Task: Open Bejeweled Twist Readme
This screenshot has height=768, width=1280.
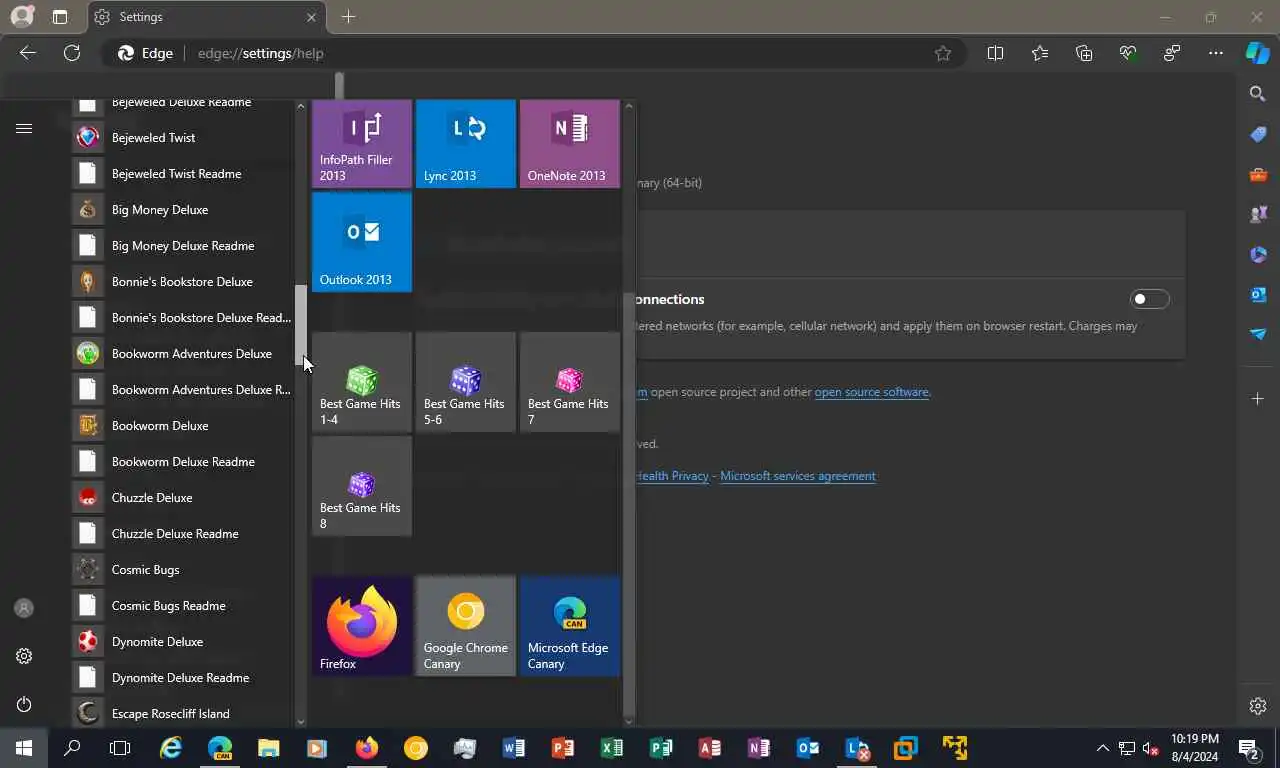Action: tap(182, 174)
